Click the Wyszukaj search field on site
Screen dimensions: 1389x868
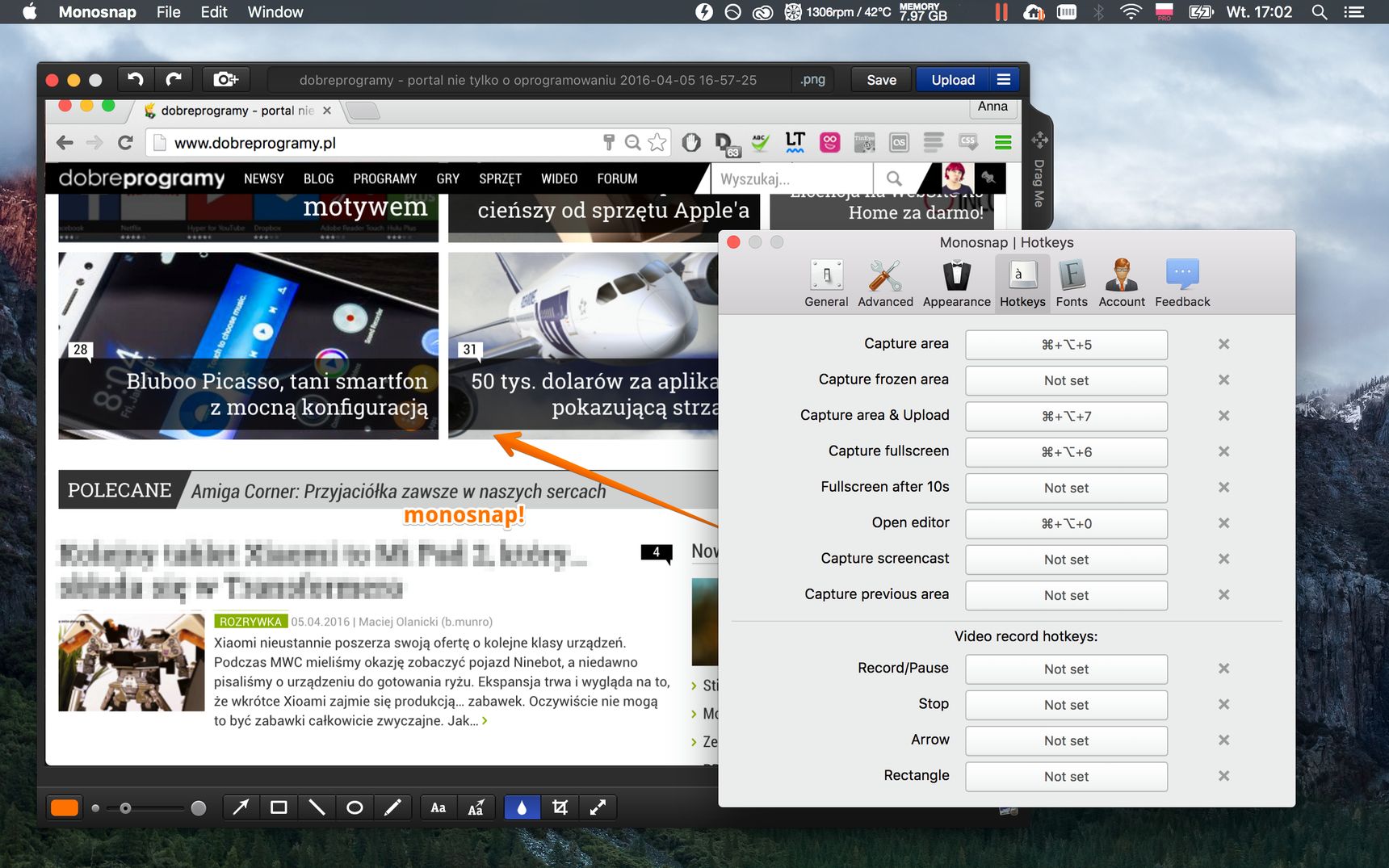coord(791,178)
